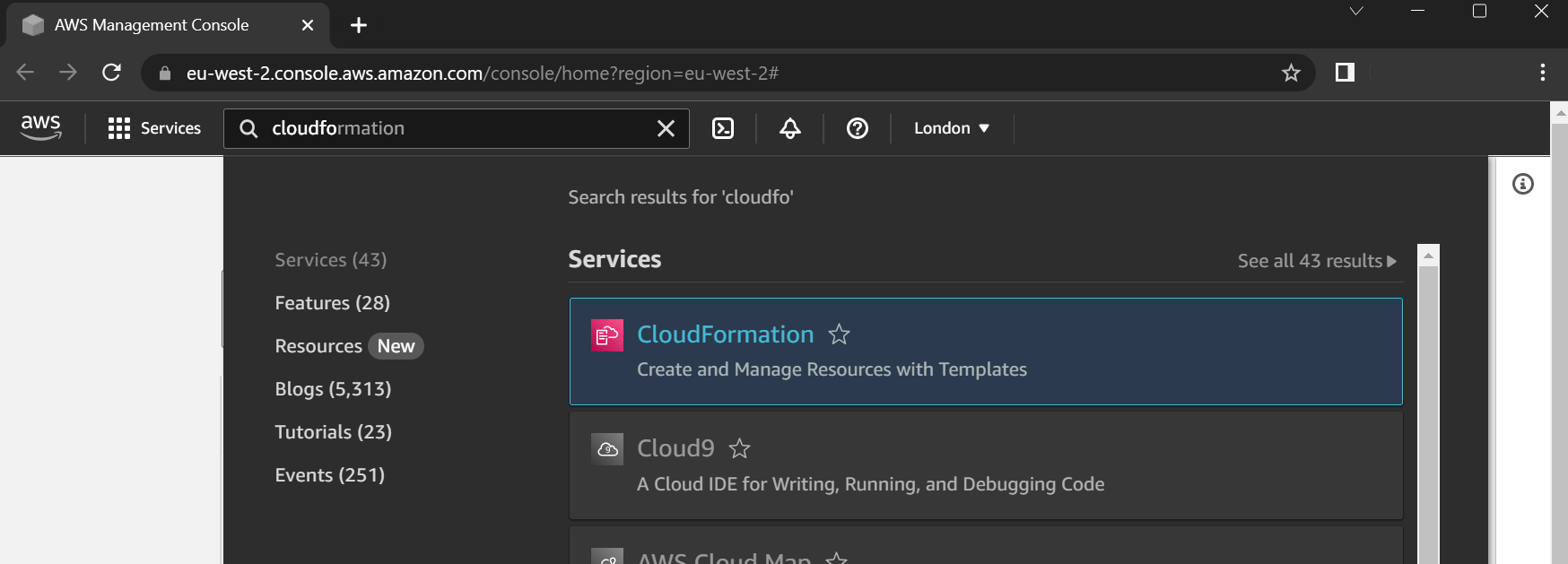
Task: Click the results panel scrollbar up arrow
Action: point(1428,256)
